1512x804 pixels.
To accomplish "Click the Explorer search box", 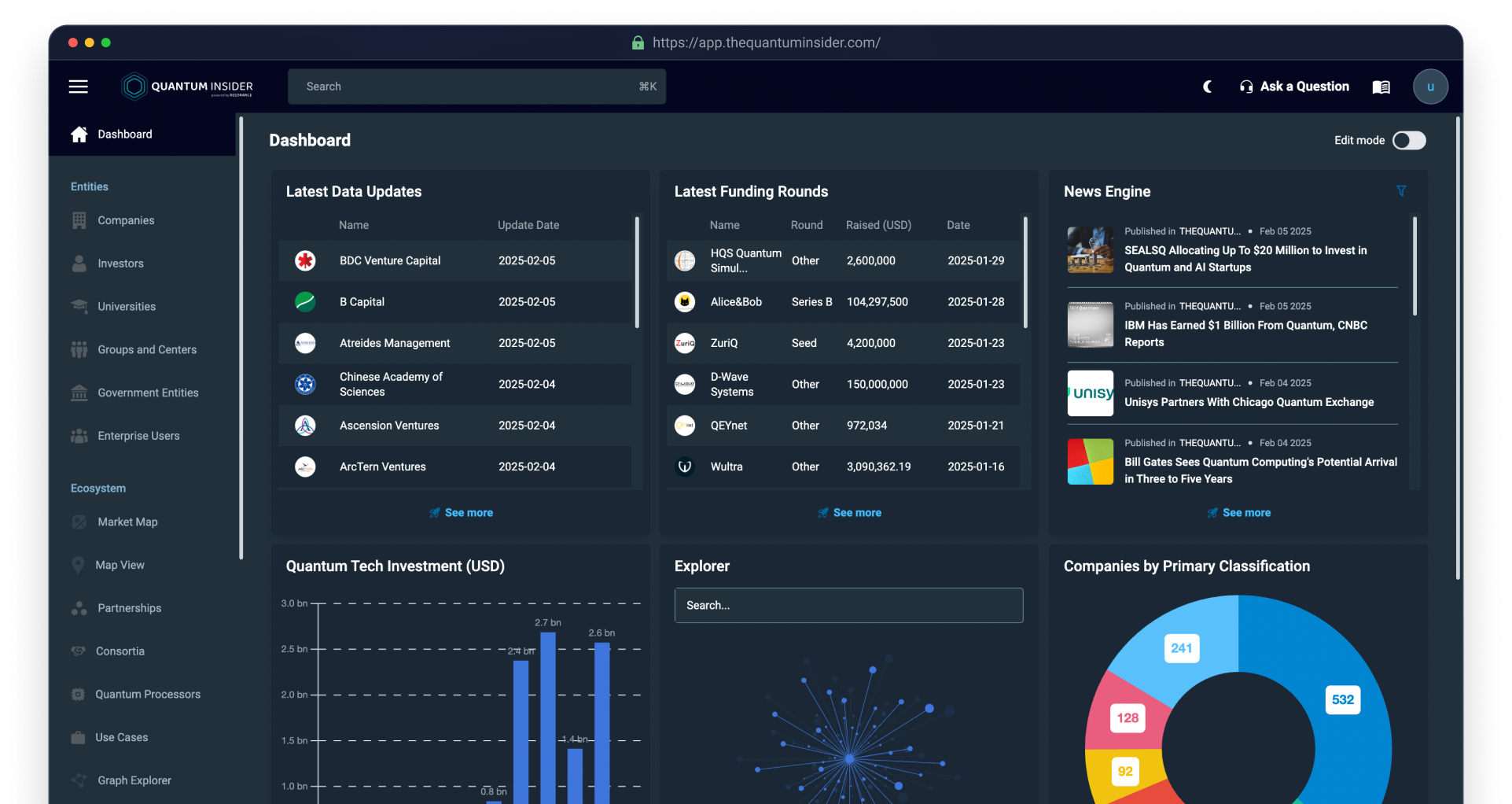I will click(848, 605).
